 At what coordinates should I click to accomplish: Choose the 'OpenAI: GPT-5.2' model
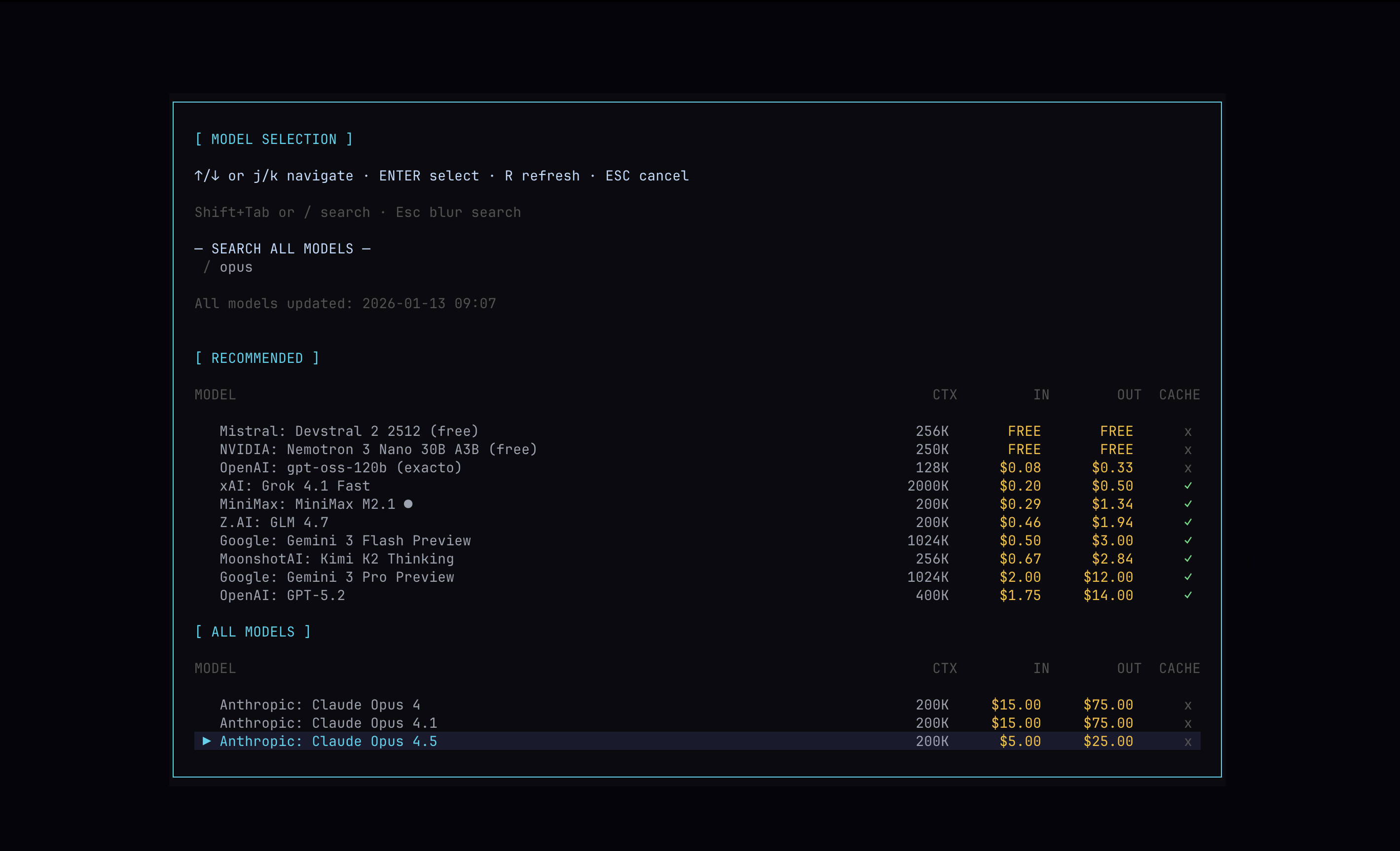pos(282,595)
